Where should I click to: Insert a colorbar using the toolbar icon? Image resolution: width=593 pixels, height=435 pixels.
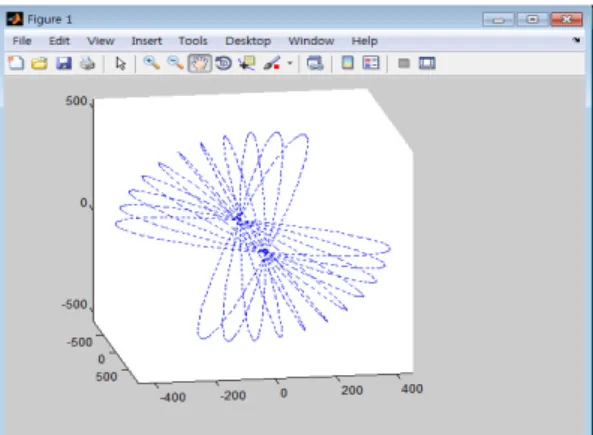pyautogui.click(x=348, y=63)
